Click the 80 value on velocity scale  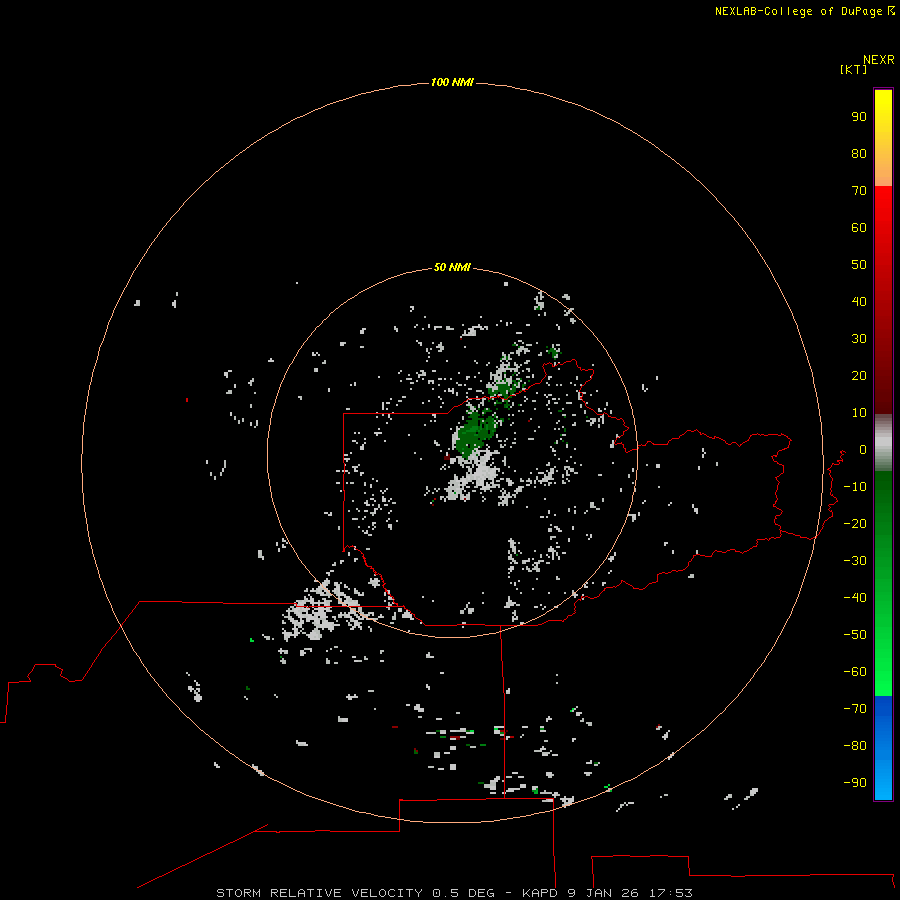[x=859, y=153]
